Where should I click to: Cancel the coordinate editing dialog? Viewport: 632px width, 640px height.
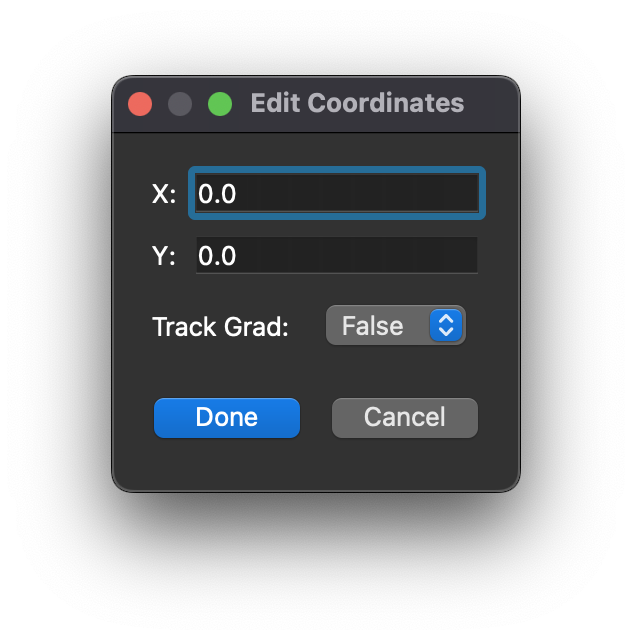click(405, 418)
